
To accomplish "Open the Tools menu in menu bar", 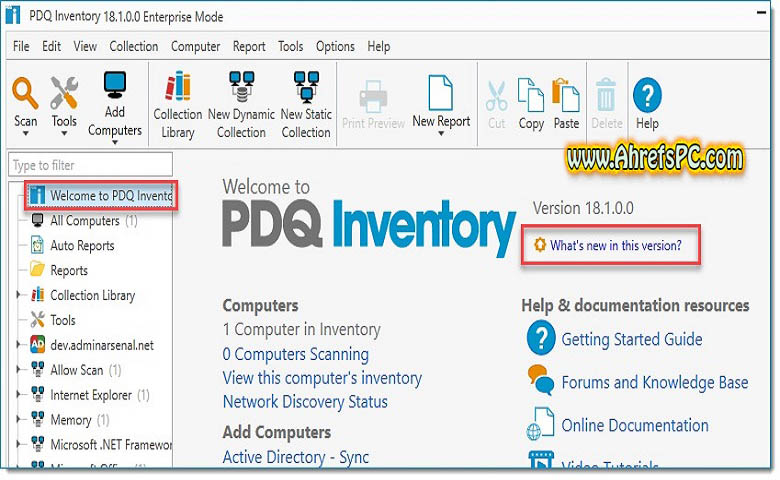I will pos(291,46).
